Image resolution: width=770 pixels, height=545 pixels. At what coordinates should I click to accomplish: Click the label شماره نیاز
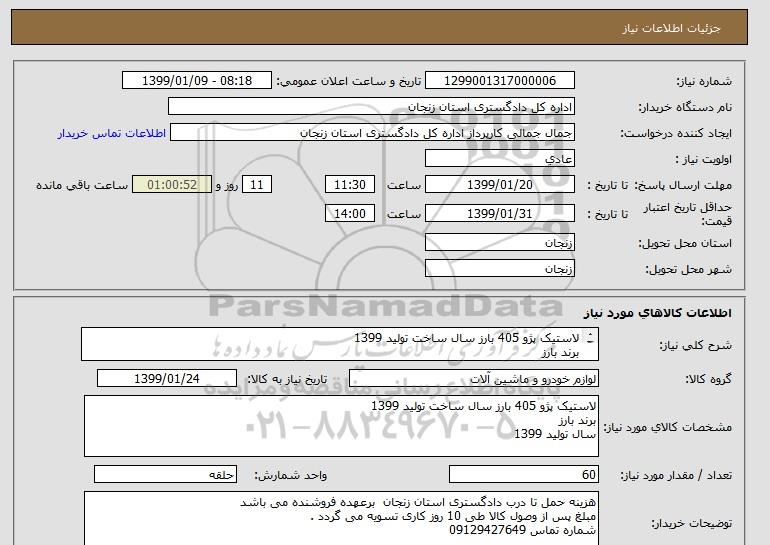click(704, 81)
